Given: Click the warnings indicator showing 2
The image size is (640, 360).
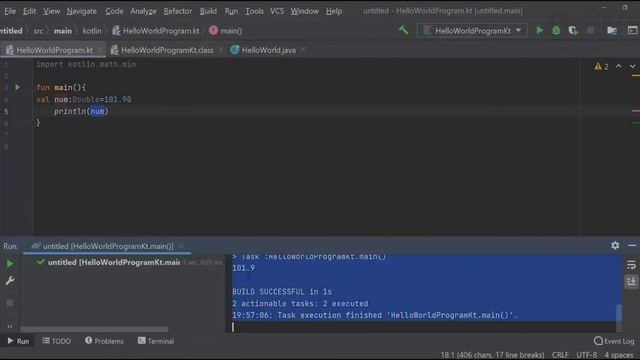Looking at the screenshot, I should point(601,67).
